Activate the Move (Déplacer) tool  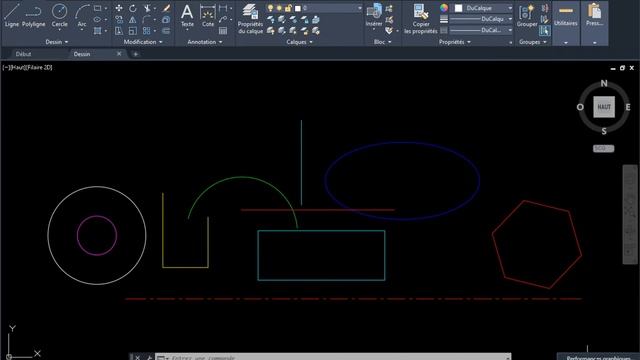tap(119, 8)
